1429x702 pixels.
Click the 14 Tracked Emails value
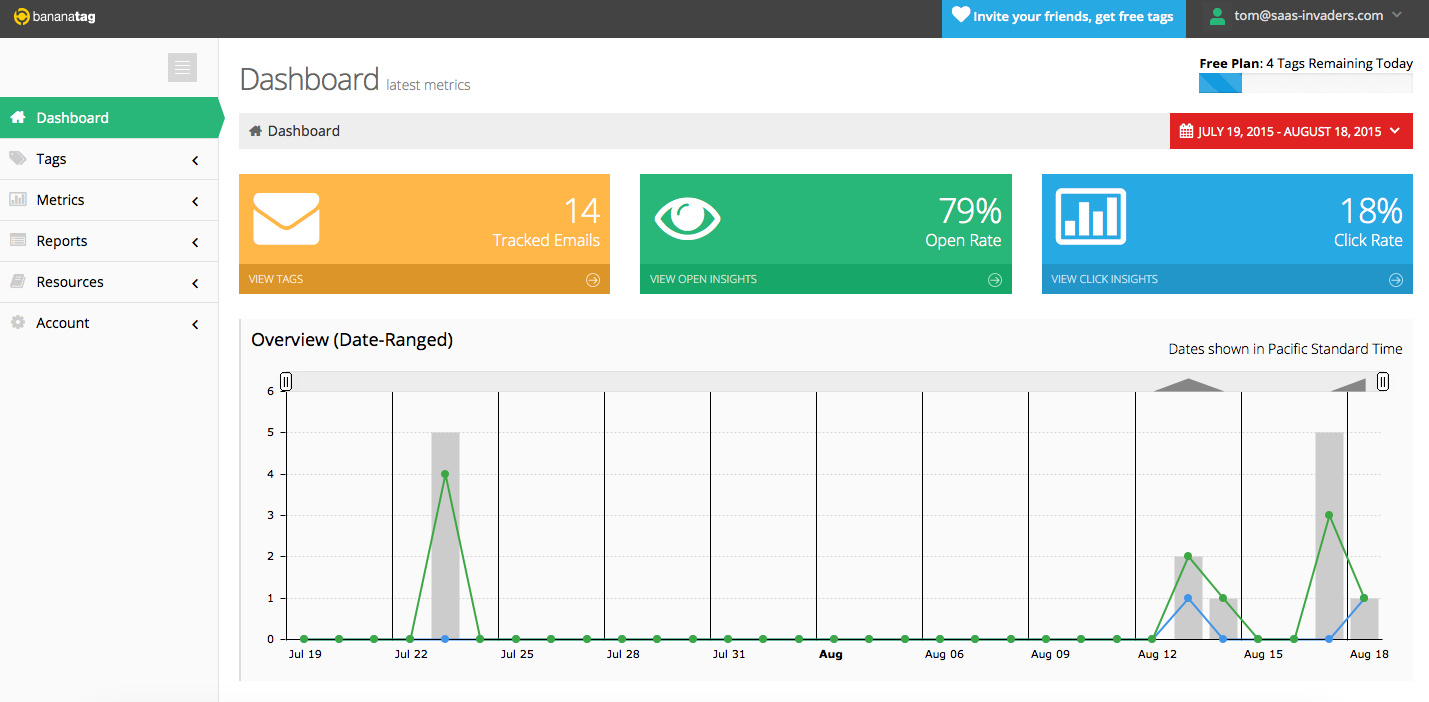click(x=581, y=211)
